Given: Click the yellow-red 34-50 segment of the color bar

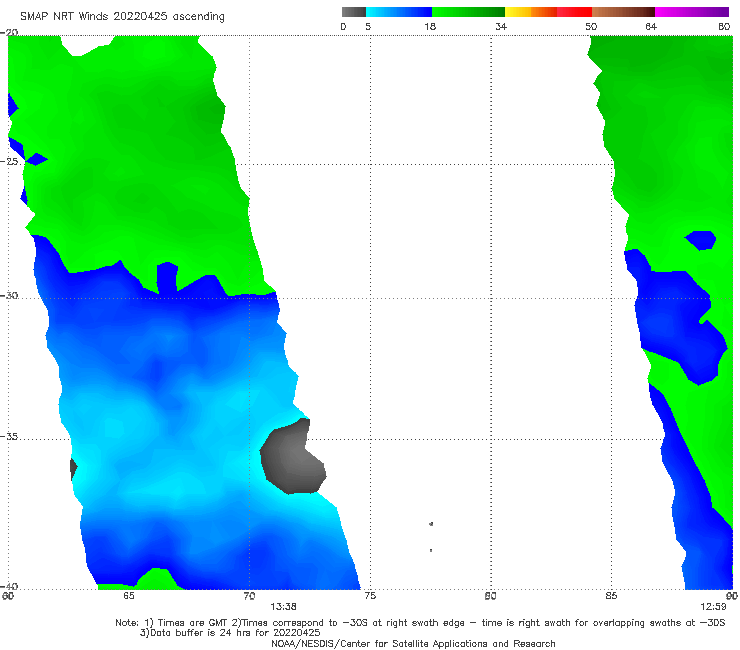Looking at the screenshot, I should [x=548, y=12].
